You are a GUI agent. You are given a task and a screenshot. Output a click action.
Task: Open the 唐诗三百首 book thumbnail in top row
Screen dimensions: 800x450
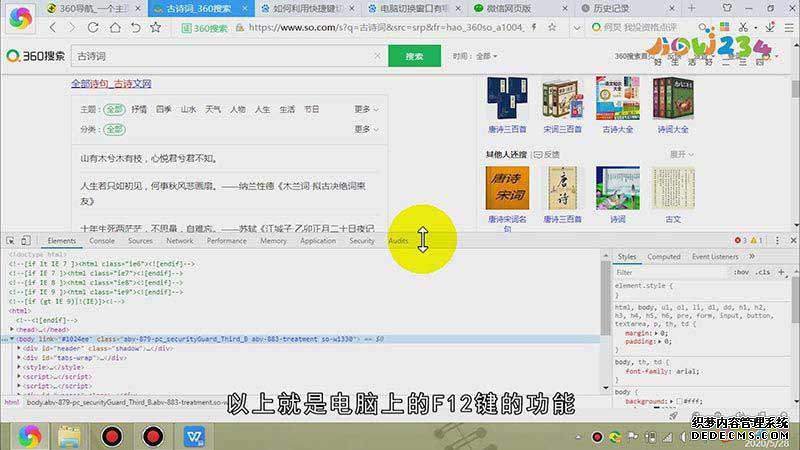coord(507,99)
